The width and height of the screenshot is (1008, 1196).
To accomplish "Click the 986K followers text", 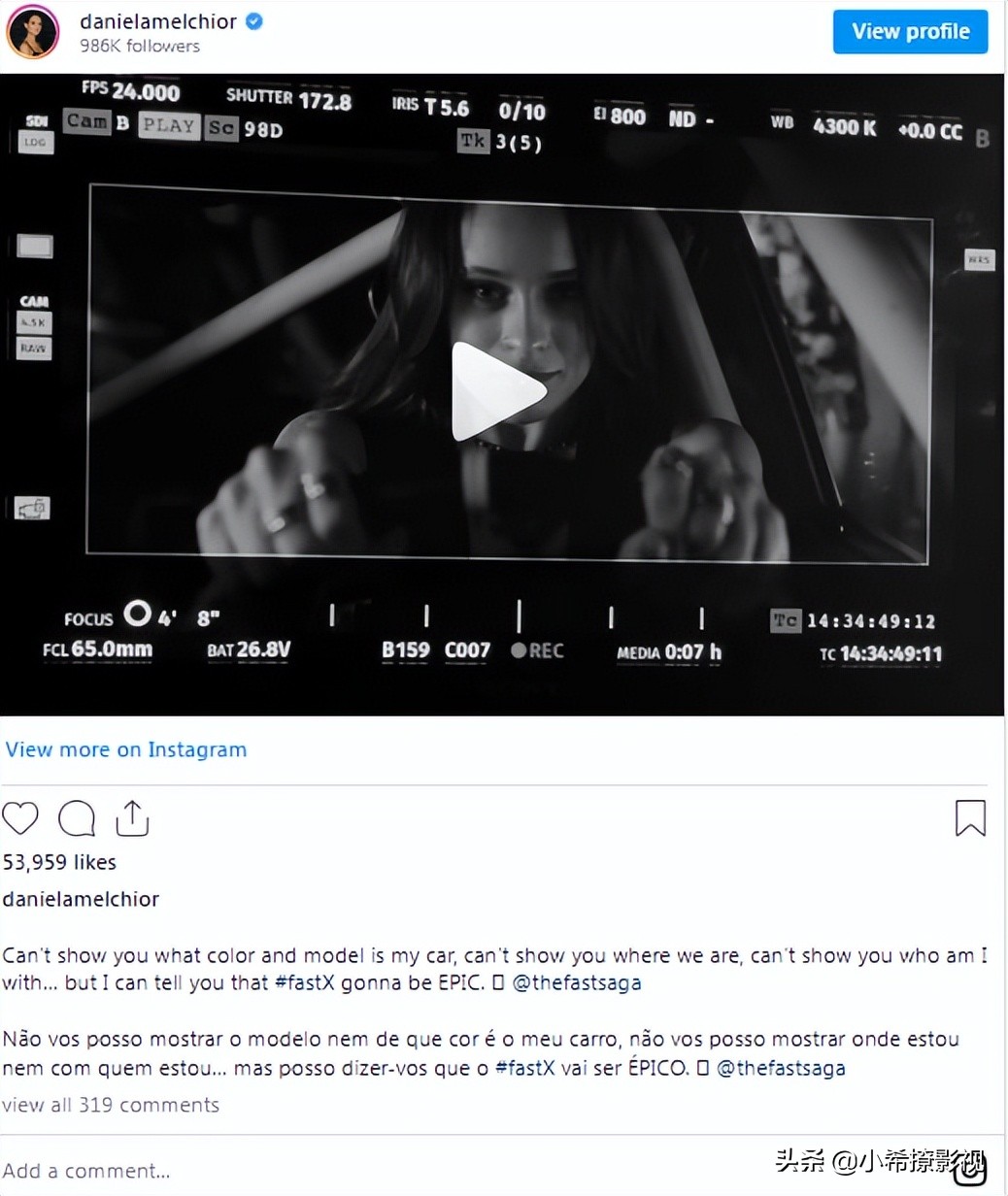I will [x=140, y=46].
